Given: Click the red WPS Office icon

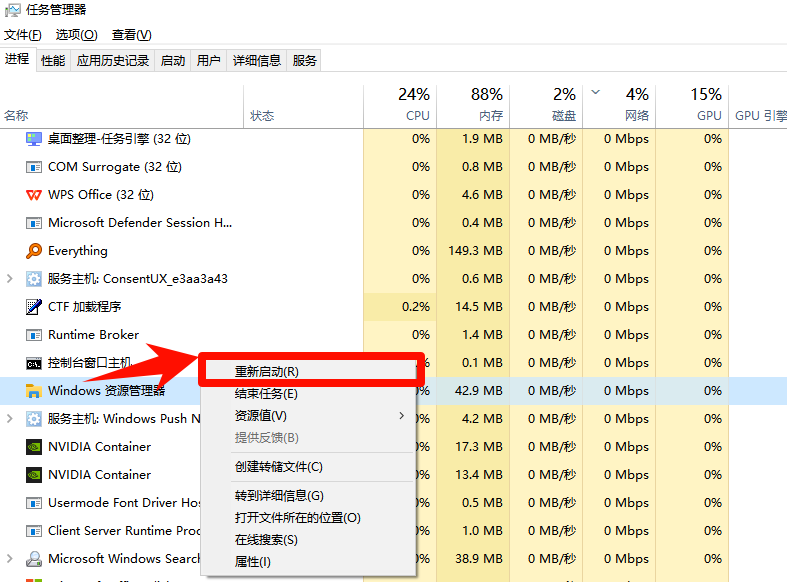Looking at the screenshot, I should click(34, 195).
